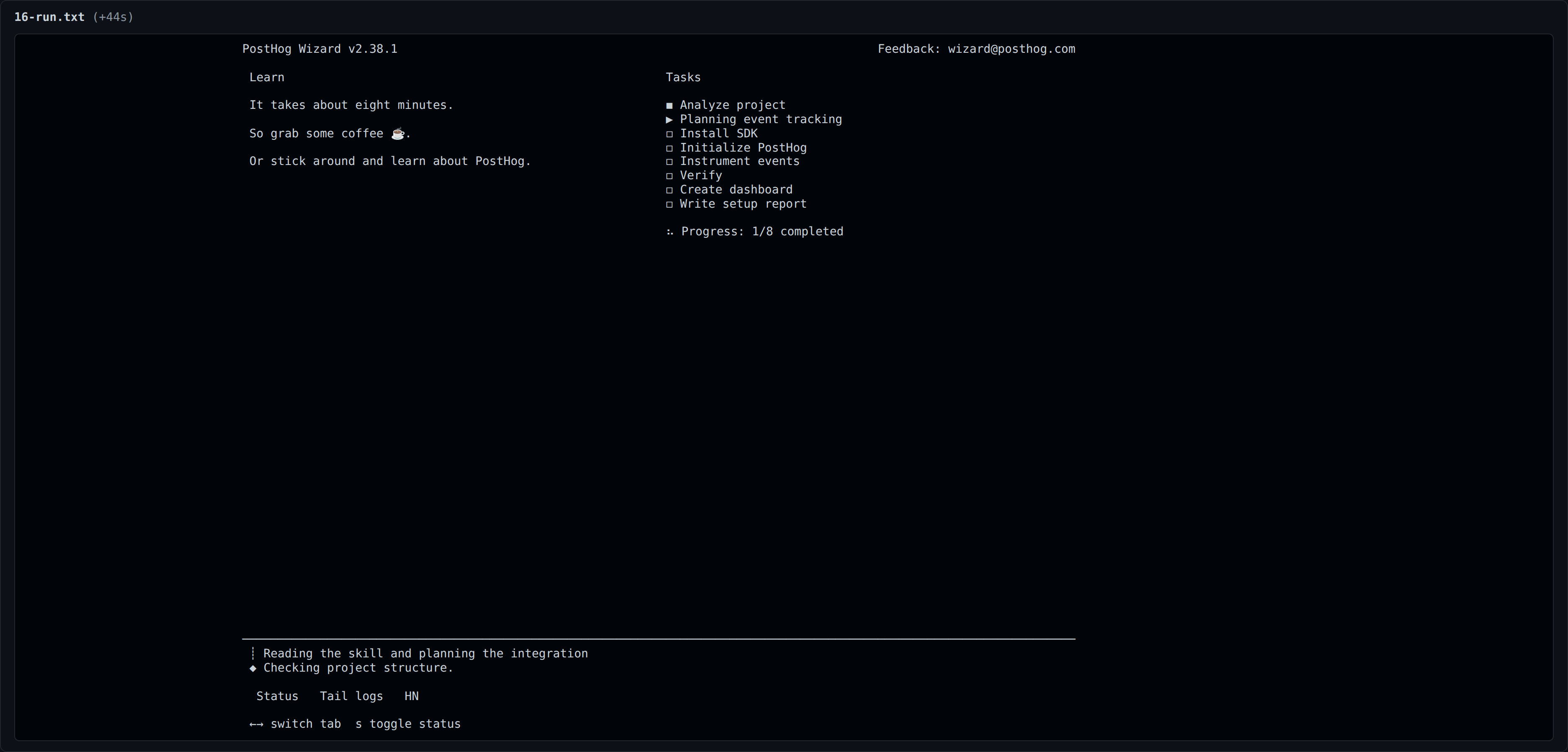Click the Write setup report task text

[743, 204]
